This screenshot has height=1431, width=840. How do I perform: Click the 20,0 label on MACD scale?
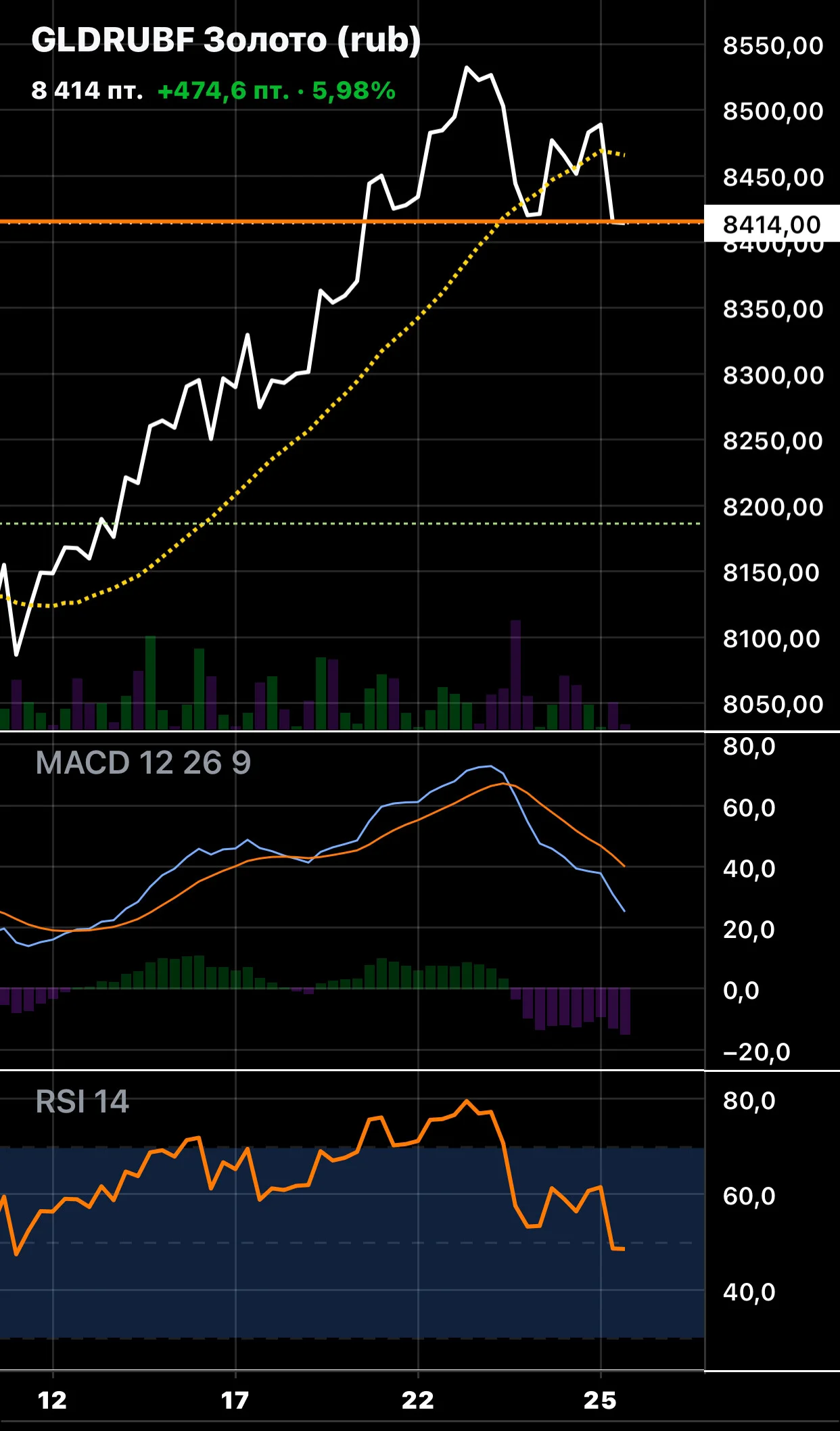tap(749, 930)
